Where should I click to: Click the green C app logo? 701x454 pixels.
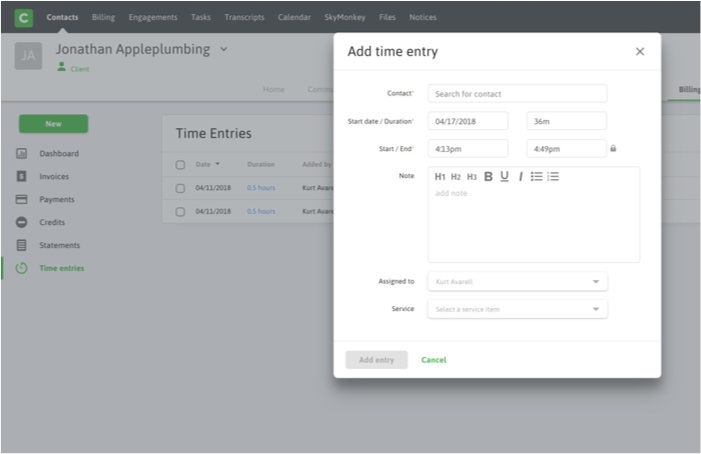(24, 18)
